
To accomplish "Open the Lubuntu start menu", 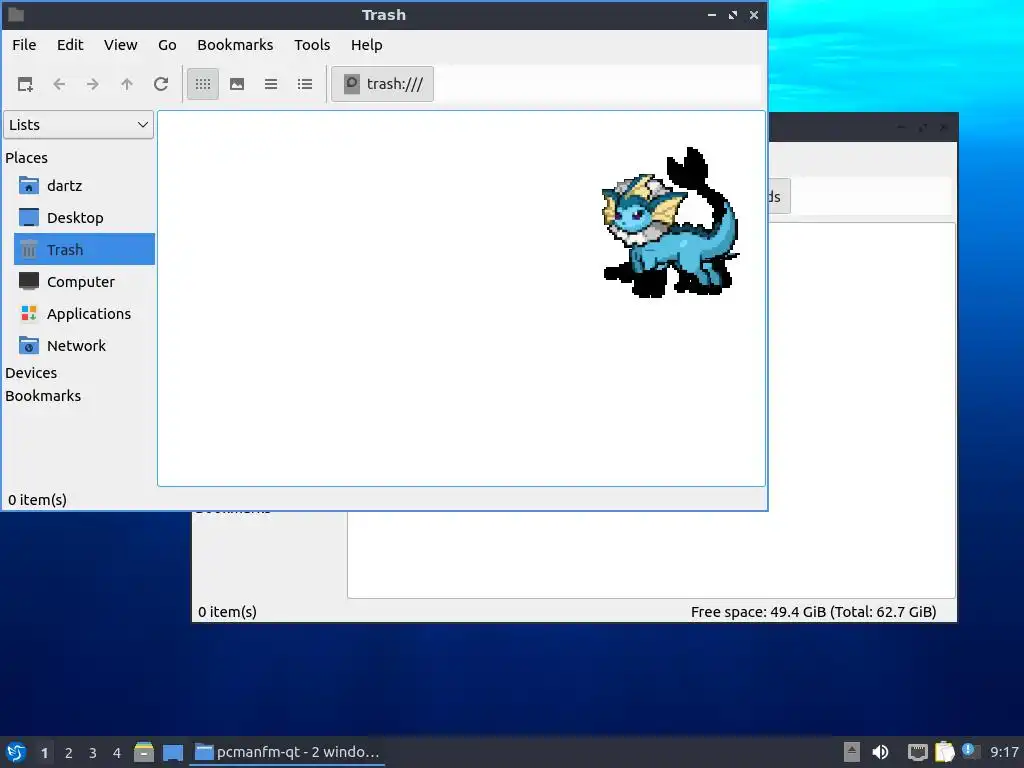I will click(16, 752).
